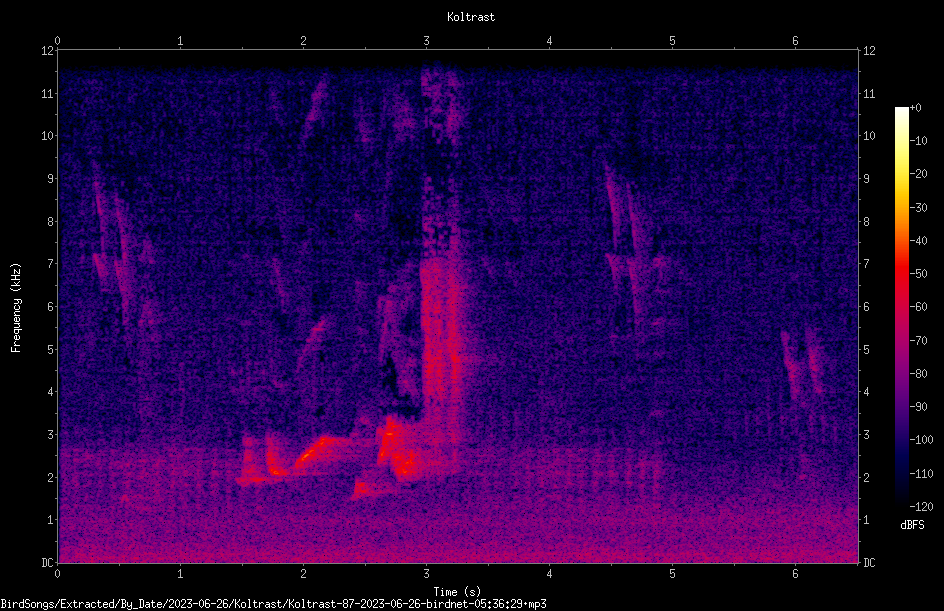Click the '3' tick label on top time axis
The width and height of the screenshot is (944, 611).
(x=426, y=41)
